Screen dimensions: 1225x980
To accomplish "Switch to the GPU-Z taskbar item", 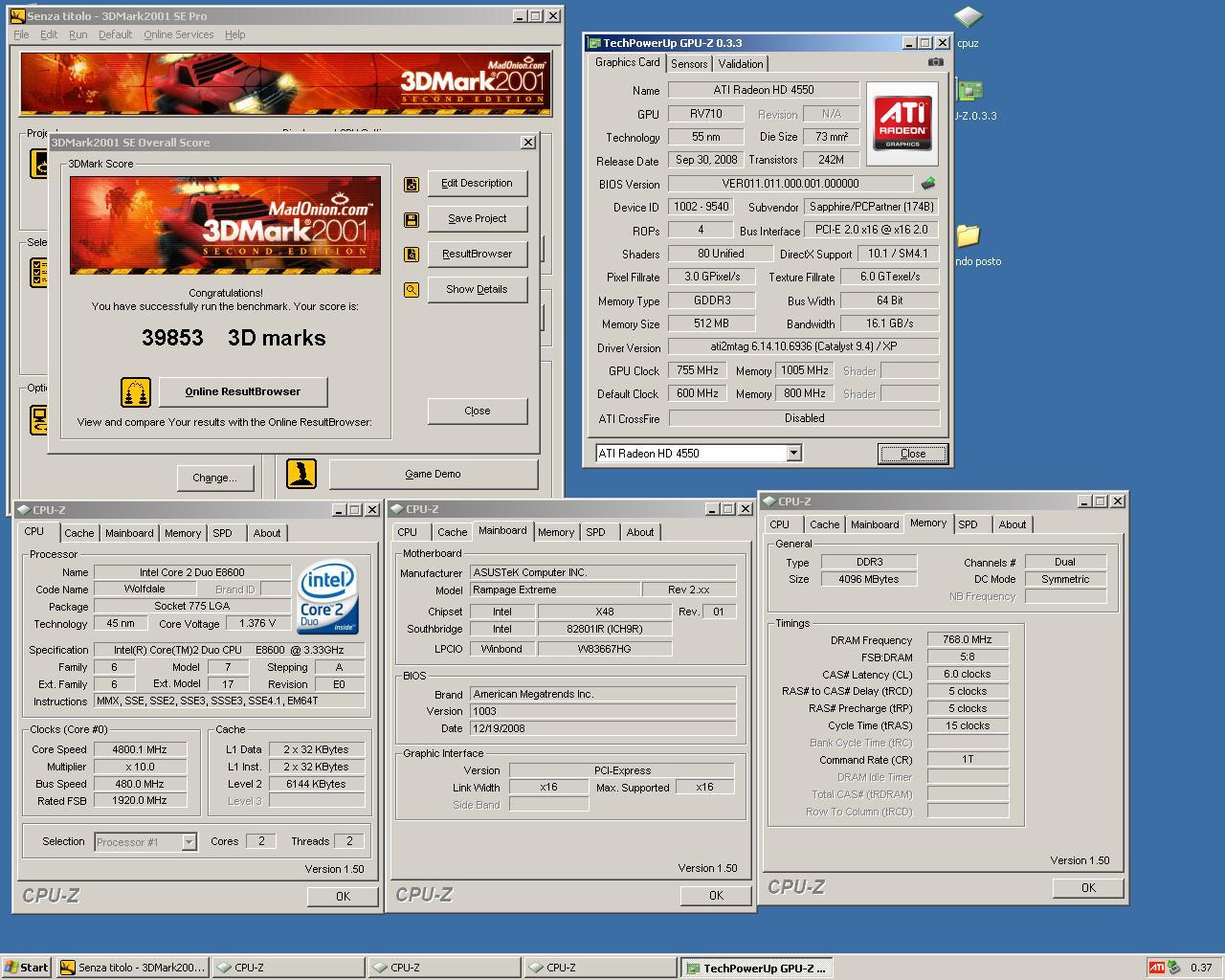I will pos(756,968).
